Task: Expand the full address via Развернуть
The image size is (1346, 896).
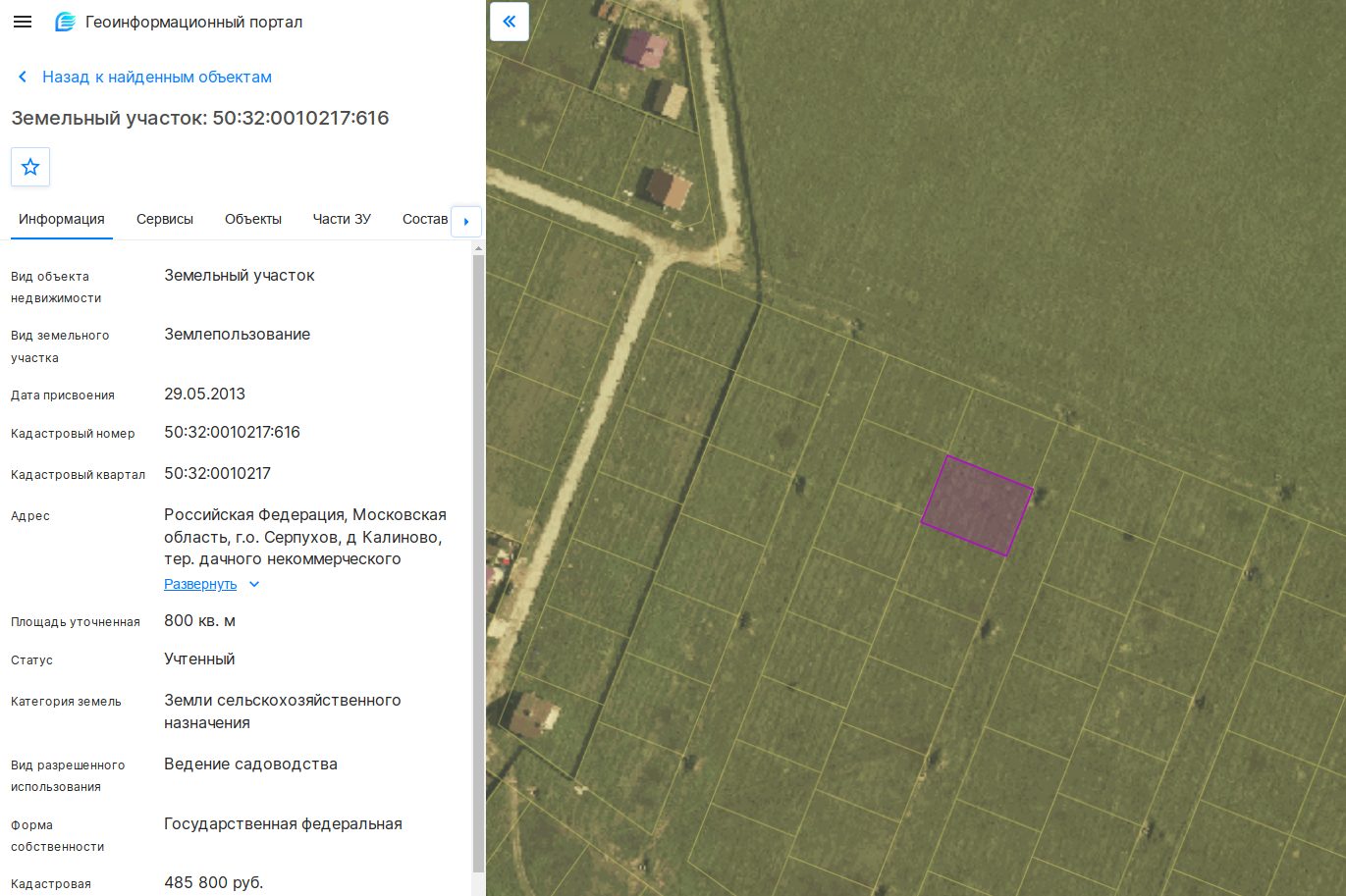Action: (x=200, y=584)
